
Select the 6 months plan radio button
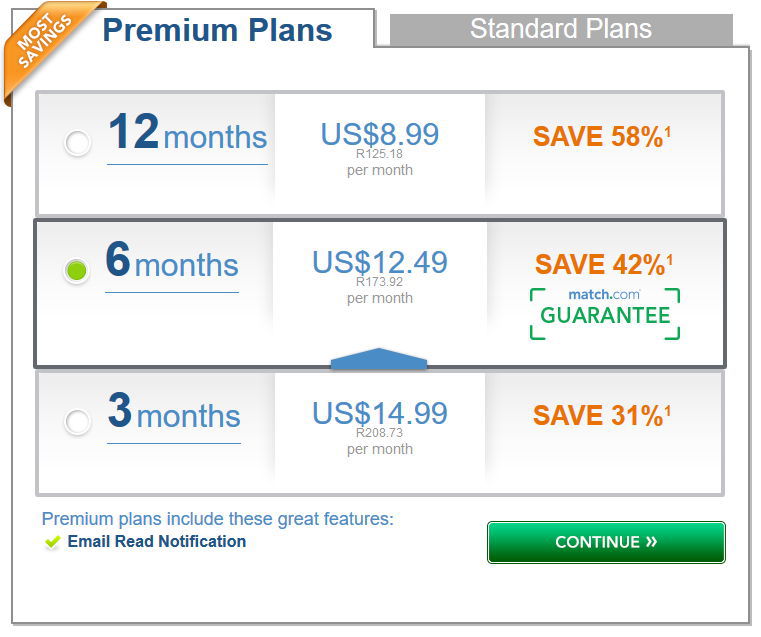[76, 270]
